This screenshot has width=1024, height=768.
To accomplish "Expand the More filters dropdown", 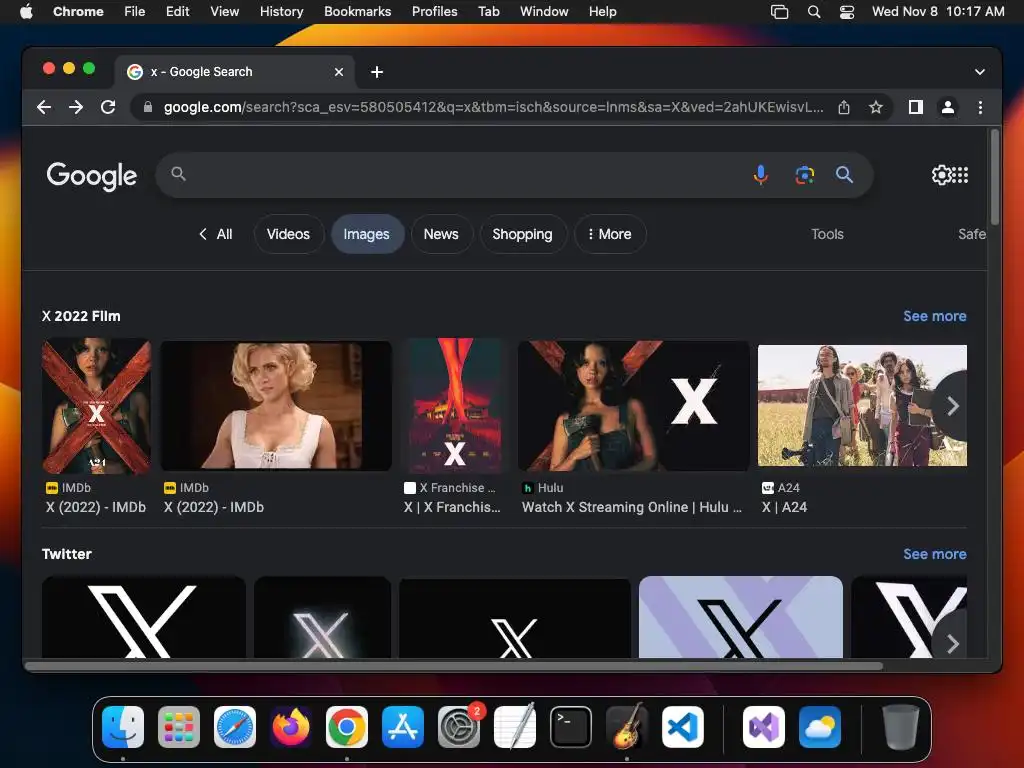I will point(610,234).
